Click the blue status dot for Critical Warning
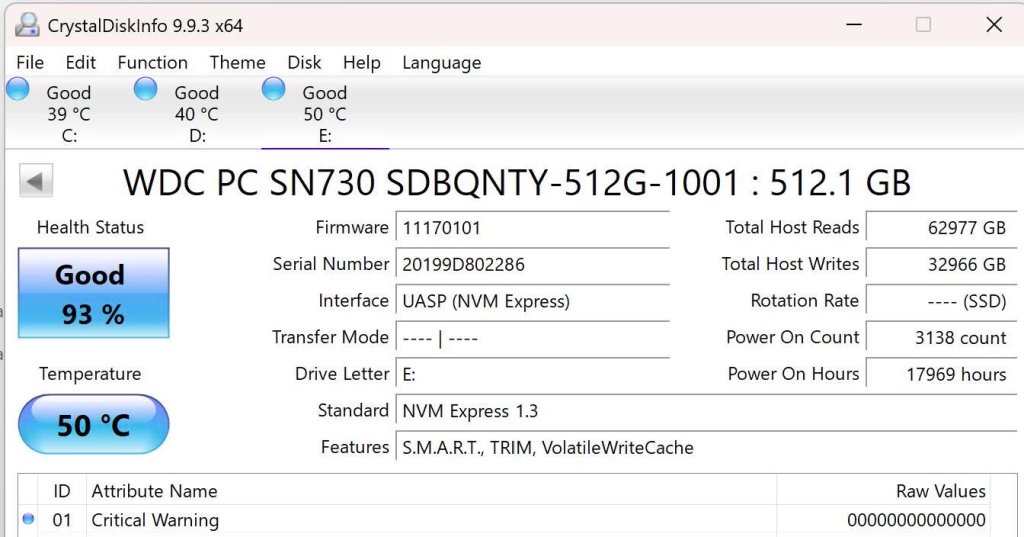The height and width of the screenshot is (537, 1024). (x=28, y=519)
